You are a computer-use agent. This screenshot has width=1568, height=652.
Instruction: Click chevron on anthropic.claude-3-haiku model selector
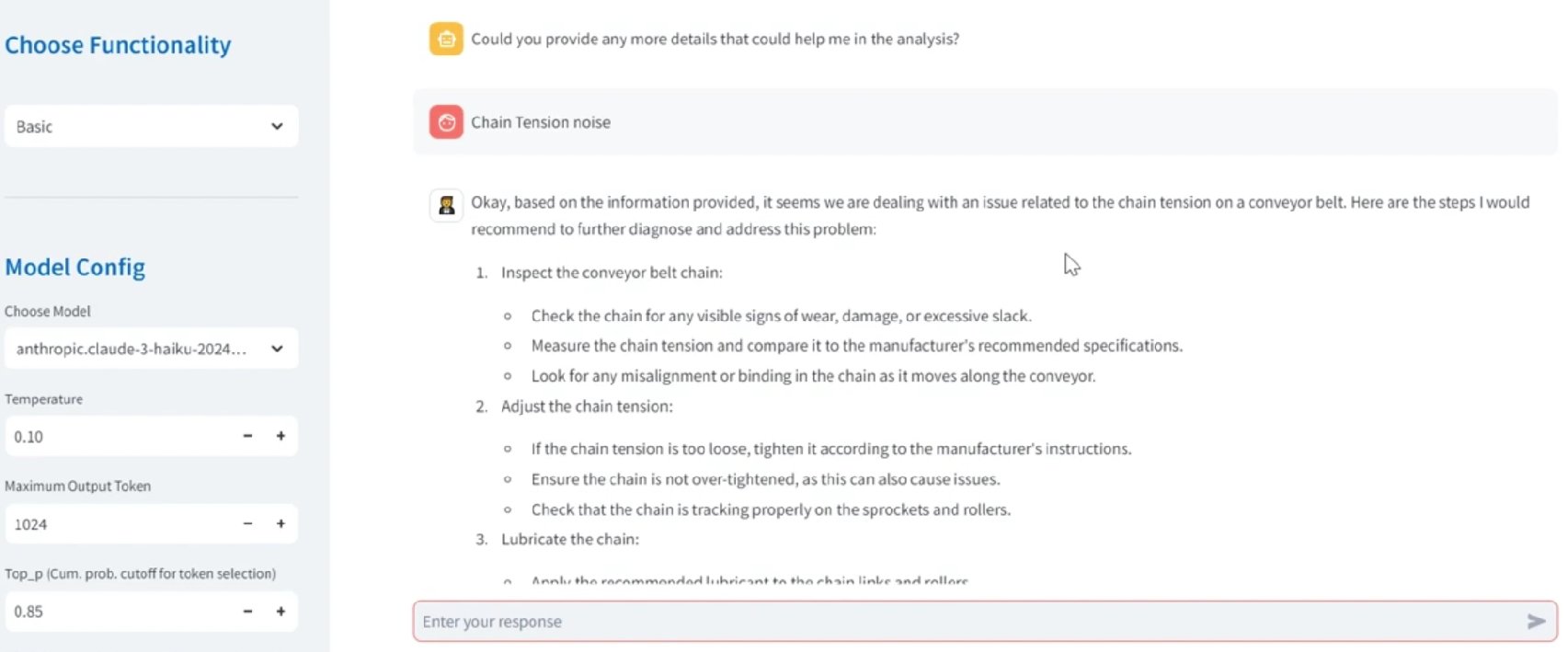(277, 349)
